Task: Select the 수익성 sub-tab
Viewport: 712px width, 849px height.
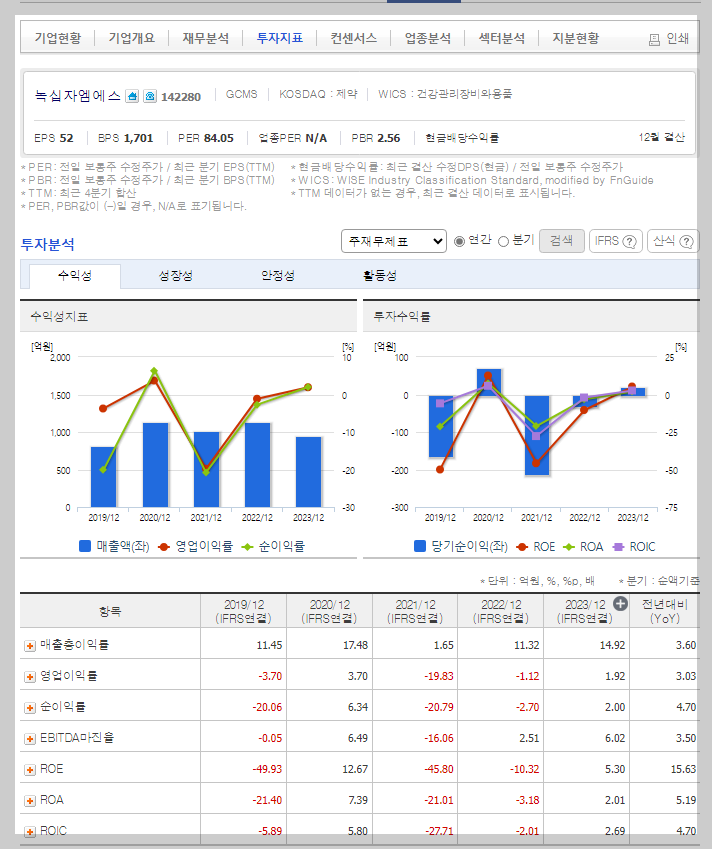Action: [75, 276]
